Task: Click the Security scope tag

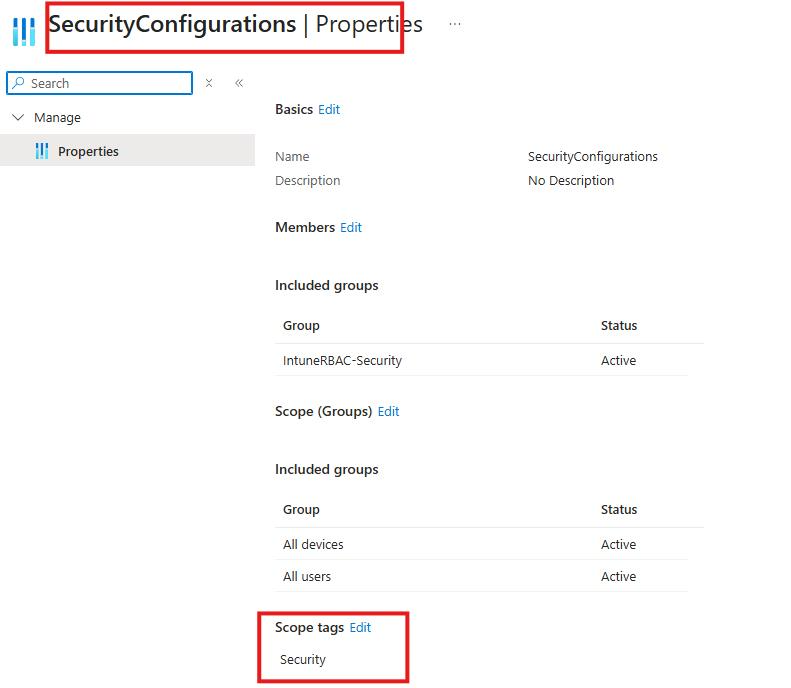Action: pos(303,659)
